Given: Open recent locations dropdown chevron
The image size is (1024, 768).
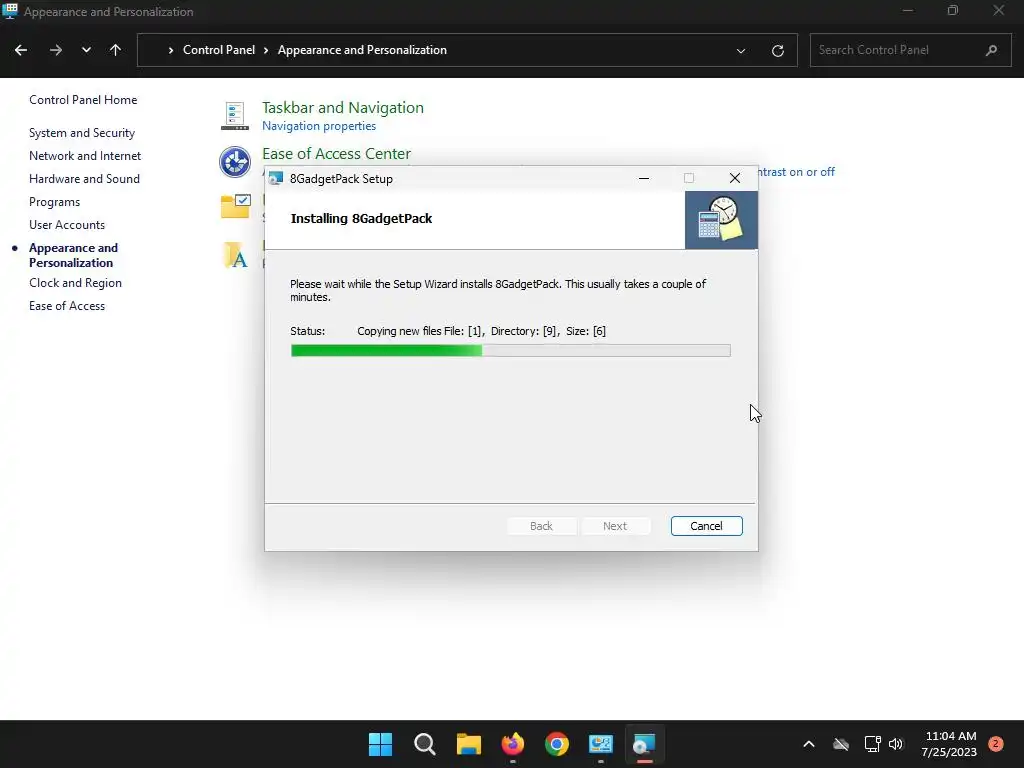Looking at the screenshot, I should pos(86,50).
